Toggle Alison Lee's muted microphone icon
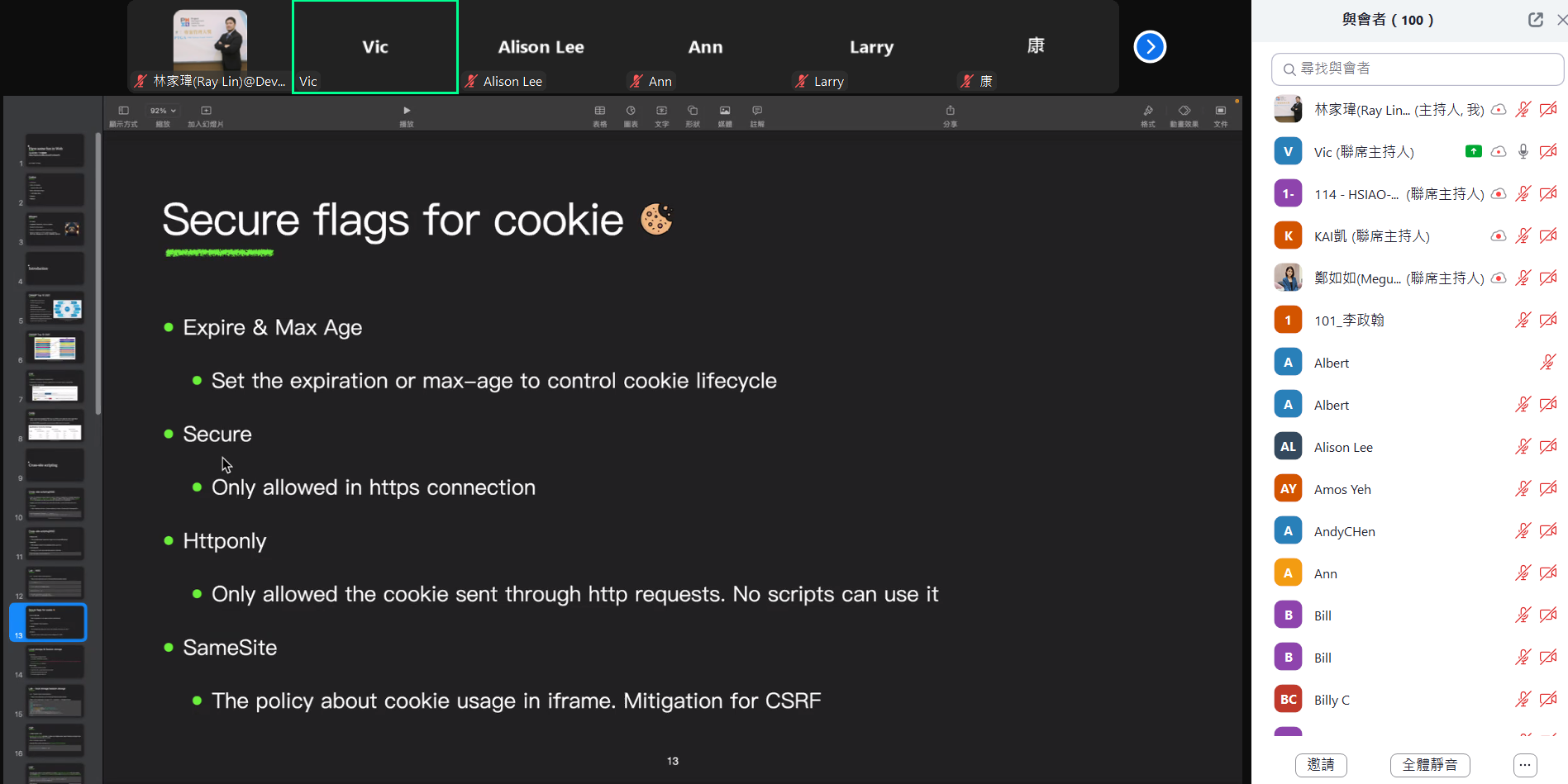Screen dimensions: 1568x784 coord(1523,447)
